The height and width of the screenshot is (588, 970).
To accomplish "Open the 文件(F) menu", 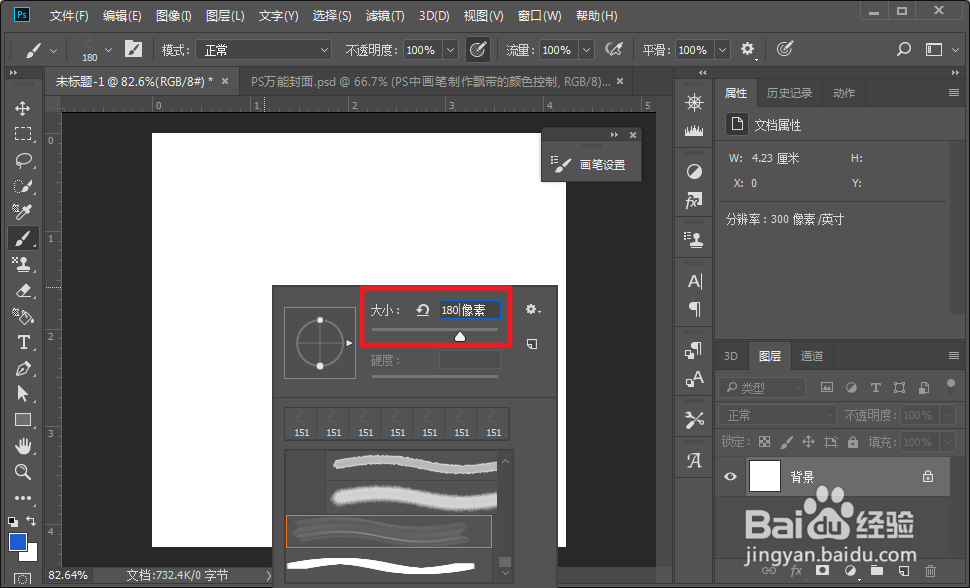I will [x=69, y=15].
